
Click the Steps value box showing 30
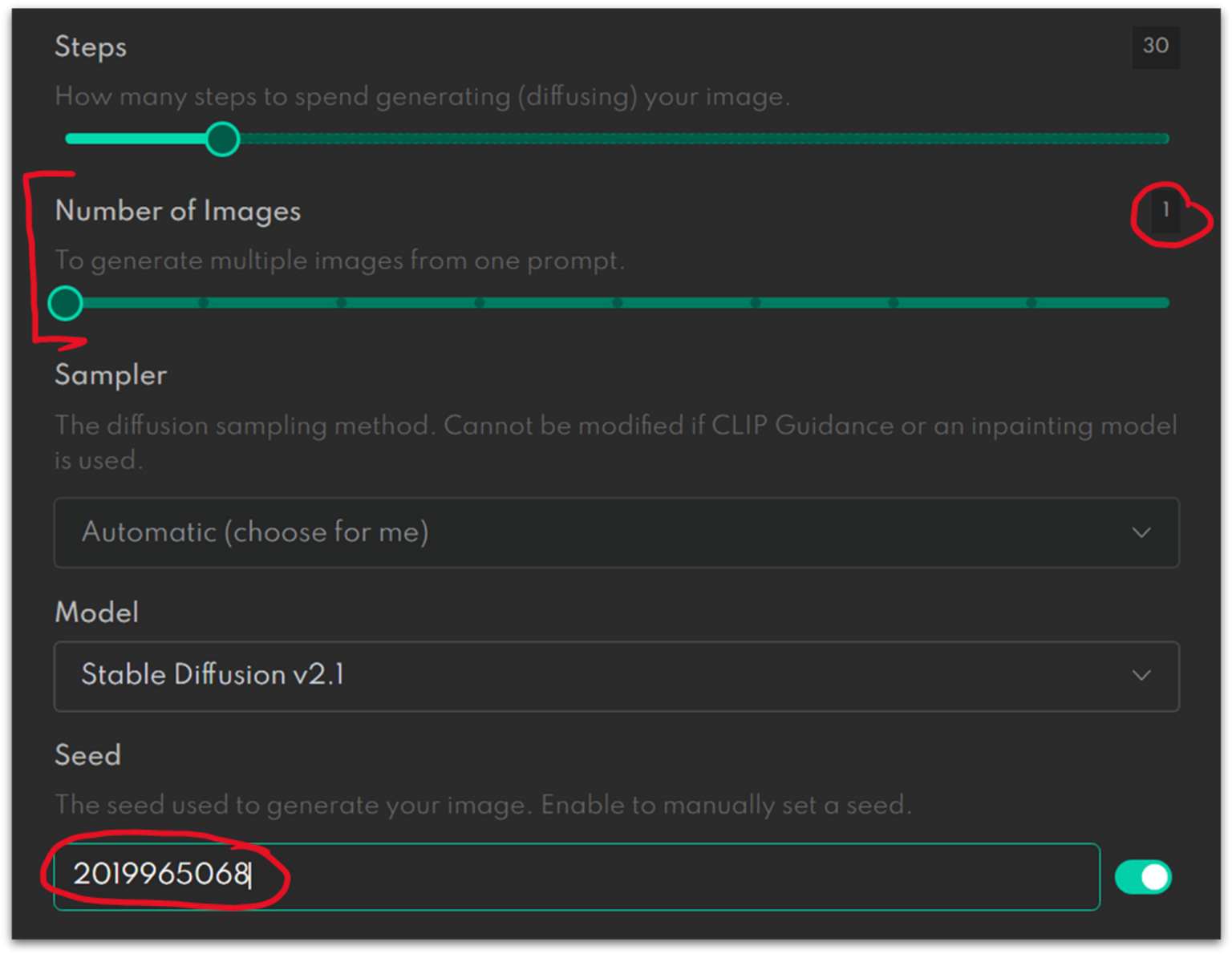tap(1155, 46)
